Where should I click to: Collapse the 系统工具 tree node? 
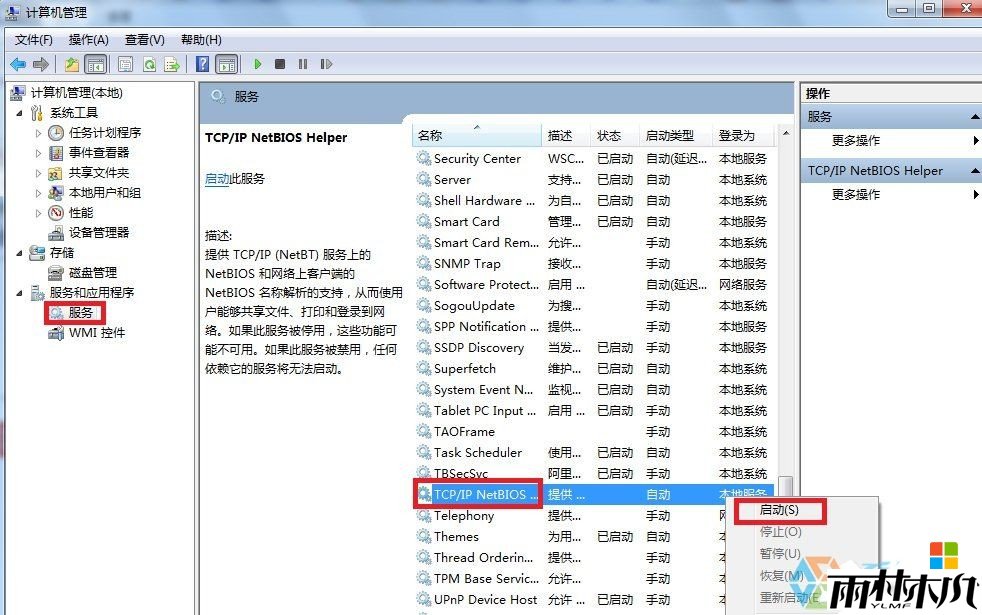(19, 113)
